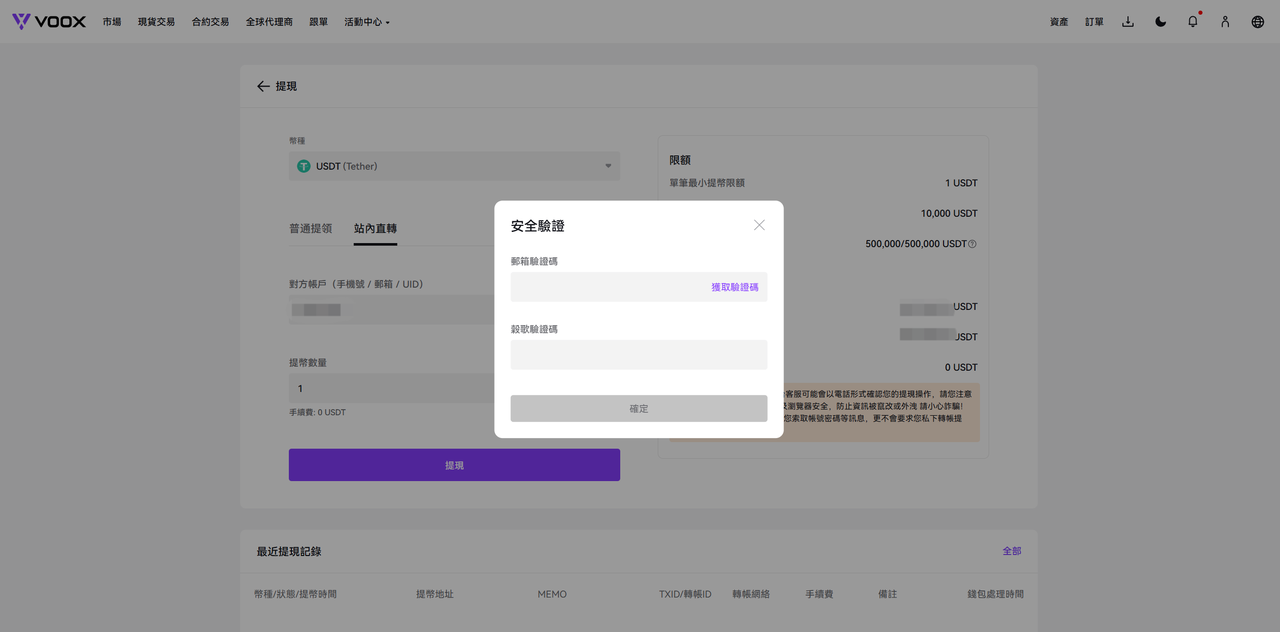Open 市場 menu item
The height and width of the screenshot is (632, 1280).
pyautogui.click(x=111, y=21)
